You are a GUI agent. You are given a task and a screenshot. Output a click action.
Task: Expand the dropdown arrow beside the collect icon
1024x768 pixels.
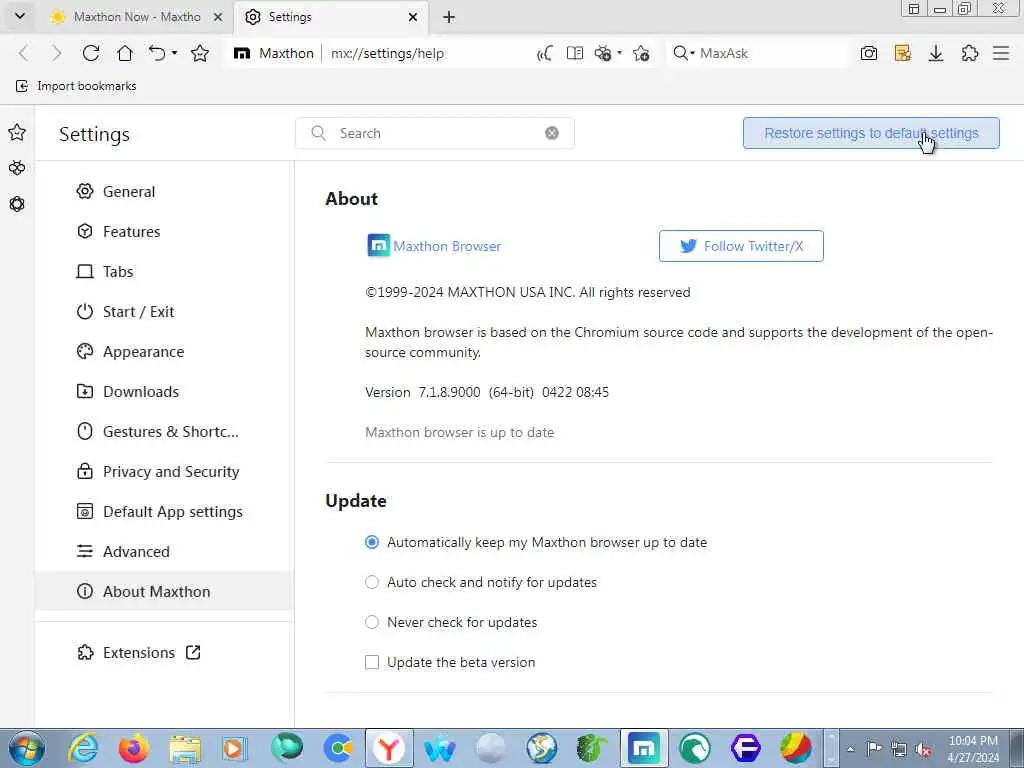[x=619, y=54]
